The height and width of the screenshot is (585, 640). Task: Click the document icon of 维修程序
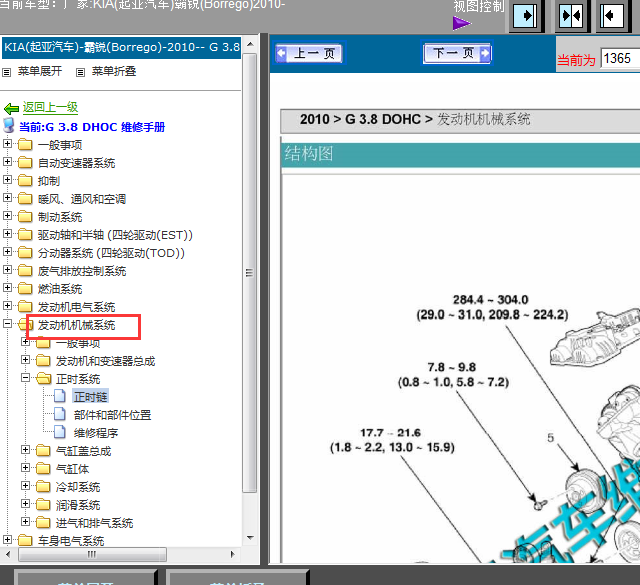[60, 432]
